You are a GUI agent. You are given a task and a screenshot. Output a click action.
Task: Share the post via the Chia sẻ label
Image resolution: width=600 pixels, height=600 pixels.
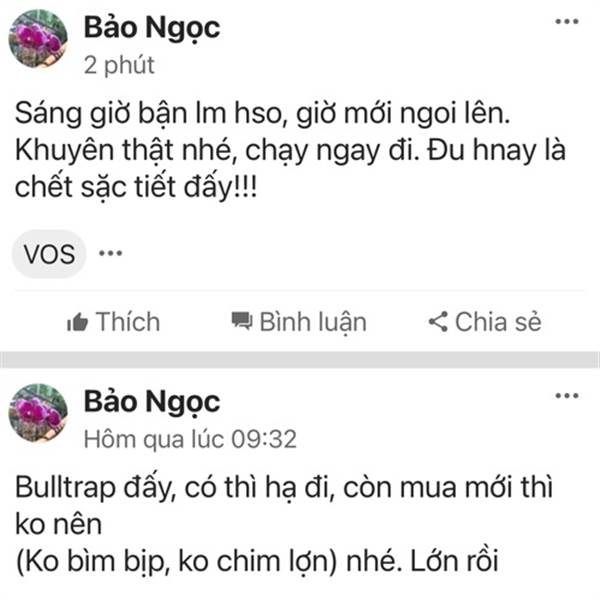pos(498,321)
